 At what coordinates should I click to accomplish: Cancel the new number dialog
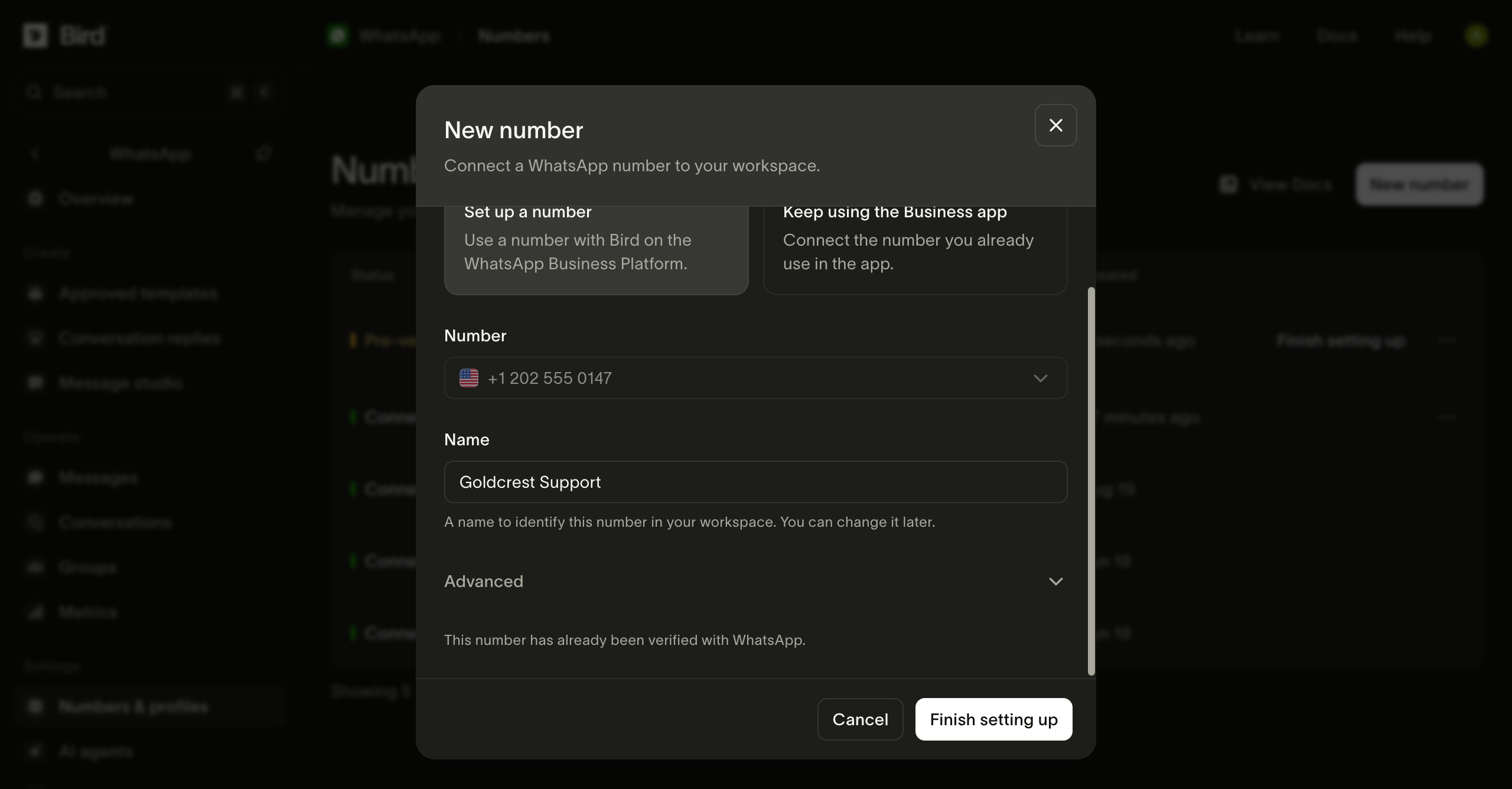pyautogui.click(x=860, y=719)
